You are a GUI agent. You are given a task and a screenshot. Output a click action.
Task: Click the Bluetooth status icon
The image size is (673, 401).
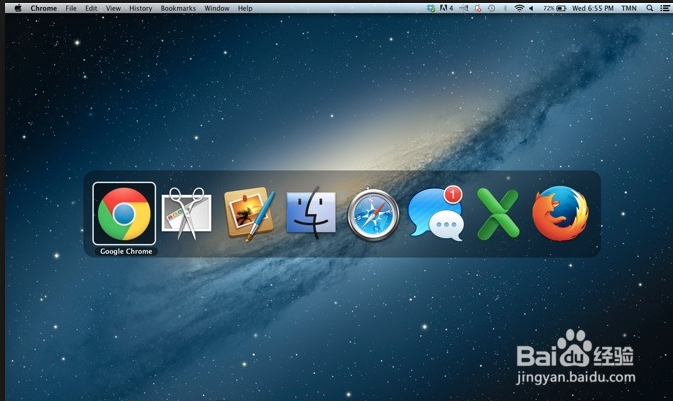pyautogui.click(x=505, y=8)
